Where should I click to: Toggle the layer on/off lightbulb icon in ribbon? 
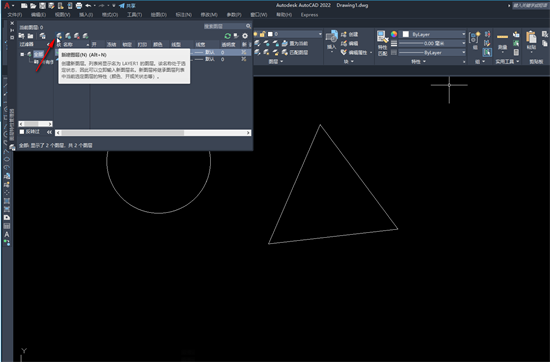[x=255, y=34]
